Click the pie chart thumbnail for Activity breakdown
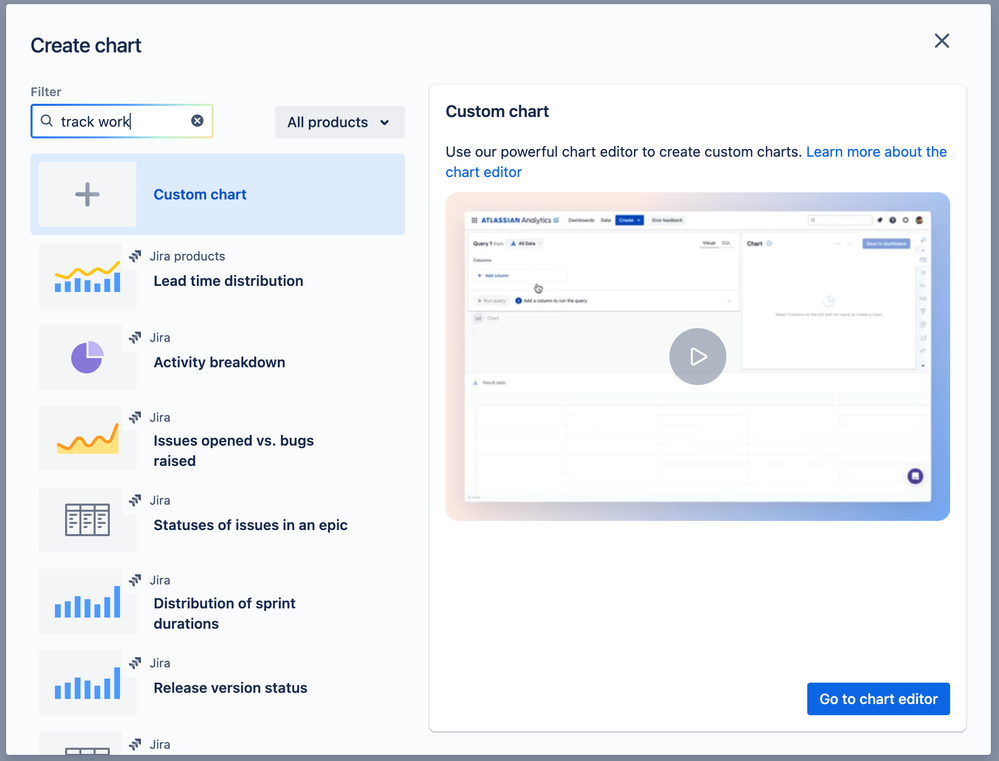999x761 pixels. [x=87, y=357]
